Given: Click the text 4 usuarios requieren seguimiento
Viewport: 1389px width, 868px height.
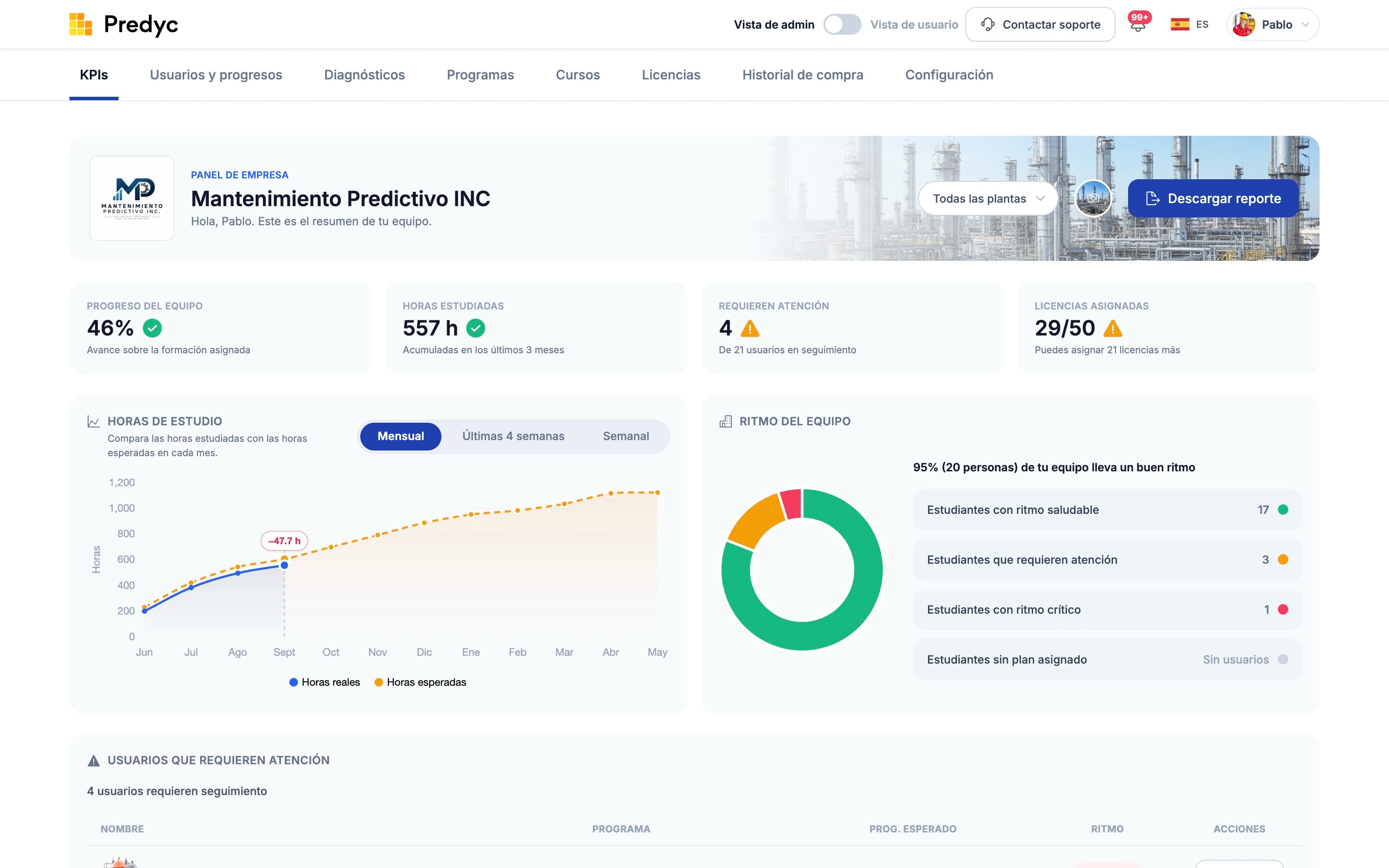Looking at the screenshot, I should click(x=177, y=791).
